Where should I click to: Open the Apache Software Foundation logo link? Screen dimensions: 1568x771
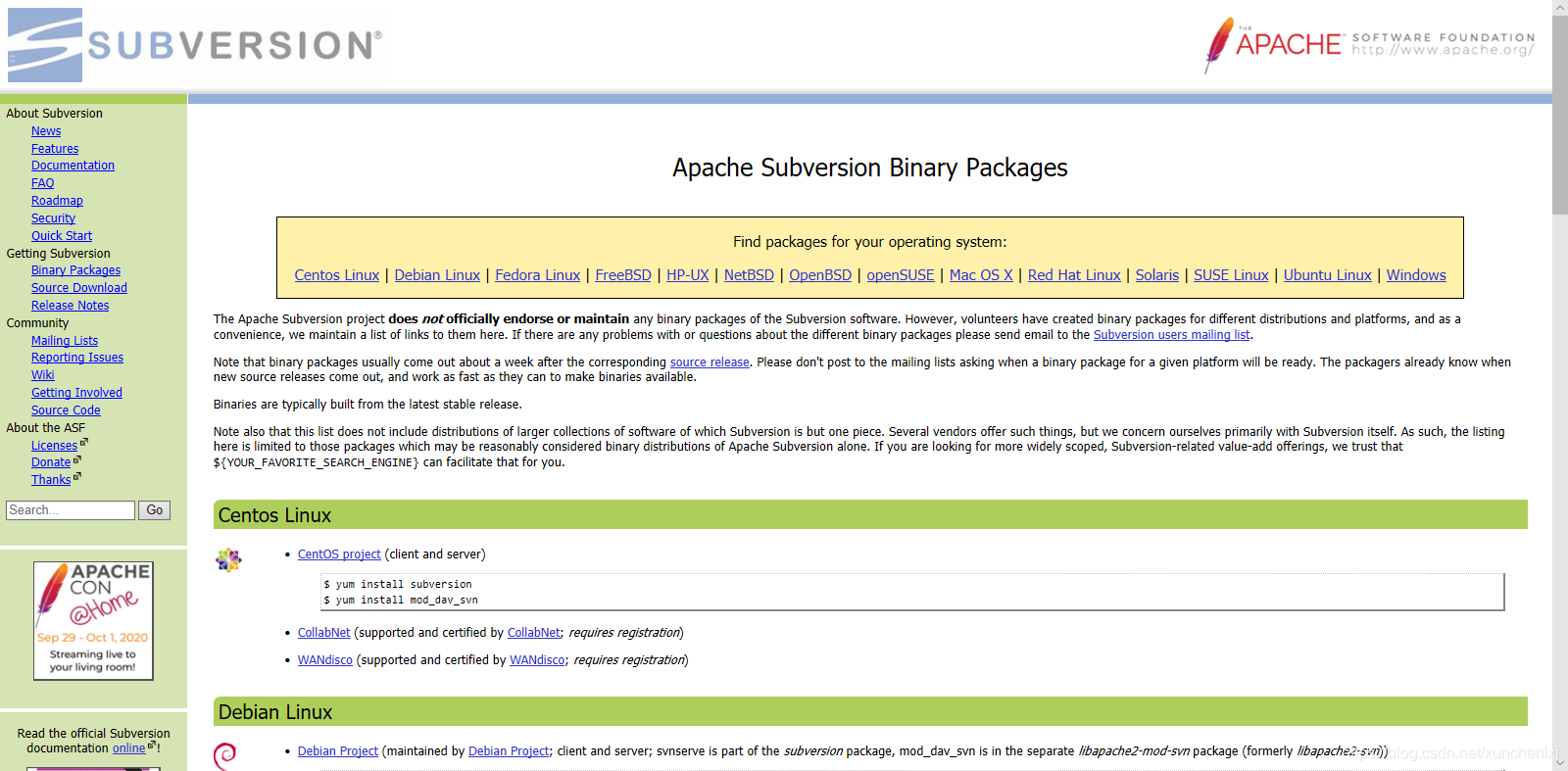click(1369, 45)
